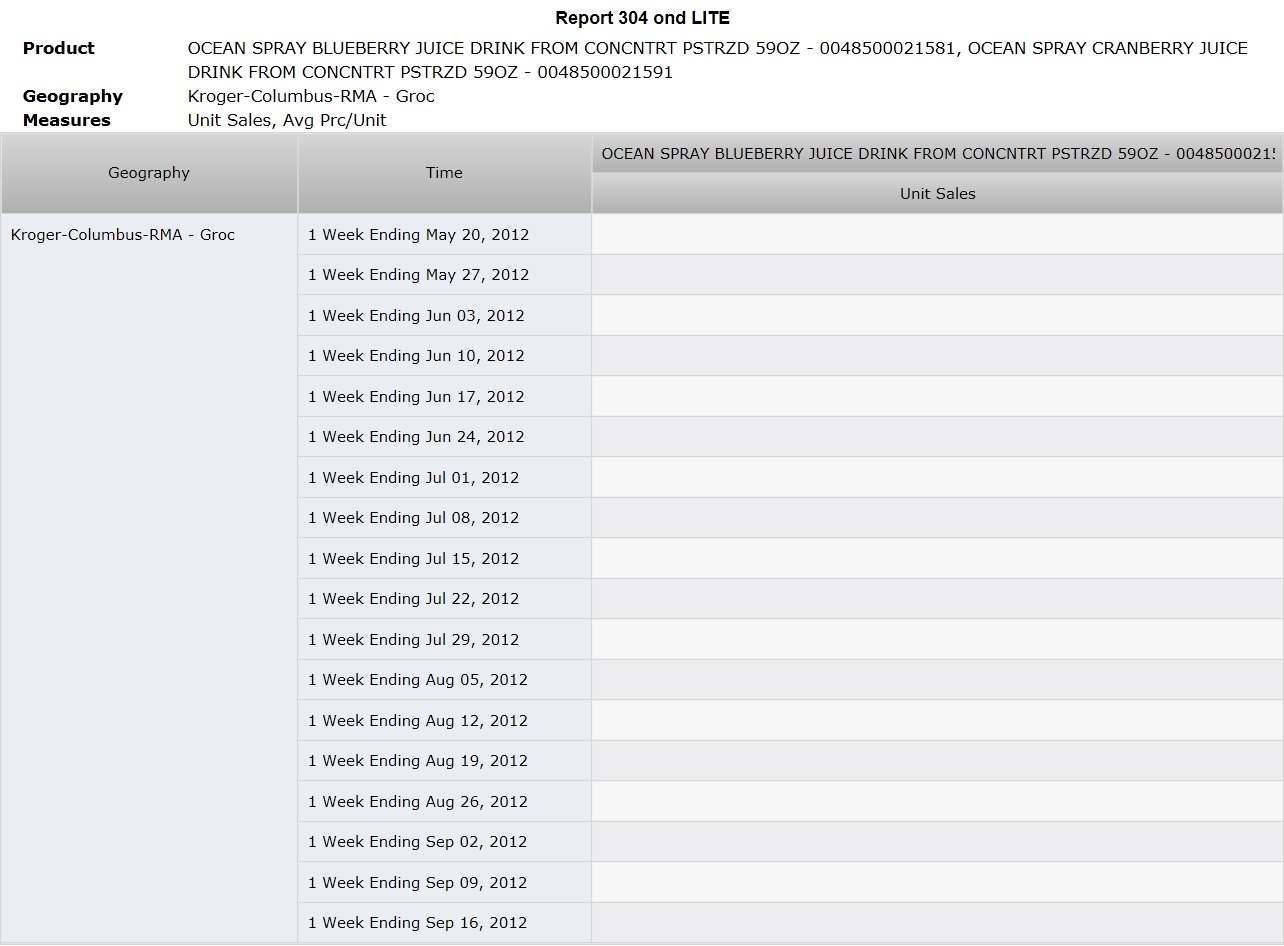Select row 1 Week Ending Jul 15, 2012

444,559
